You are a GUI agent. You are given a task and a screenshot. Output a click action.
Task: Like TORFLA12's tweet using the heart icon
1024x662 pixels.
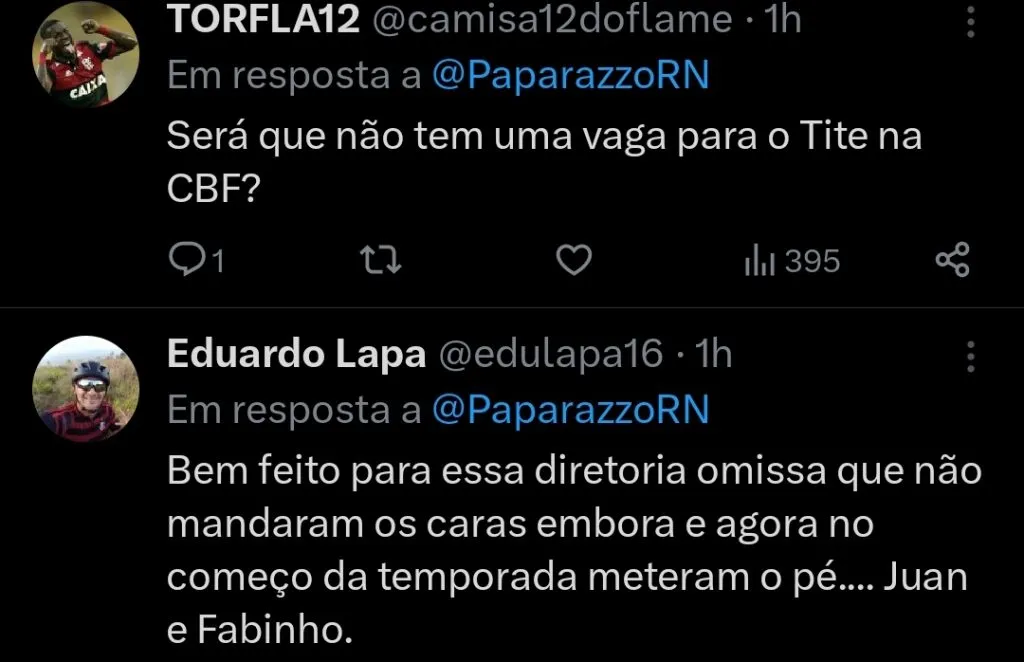pyautogui.click(x=573, y=259)
